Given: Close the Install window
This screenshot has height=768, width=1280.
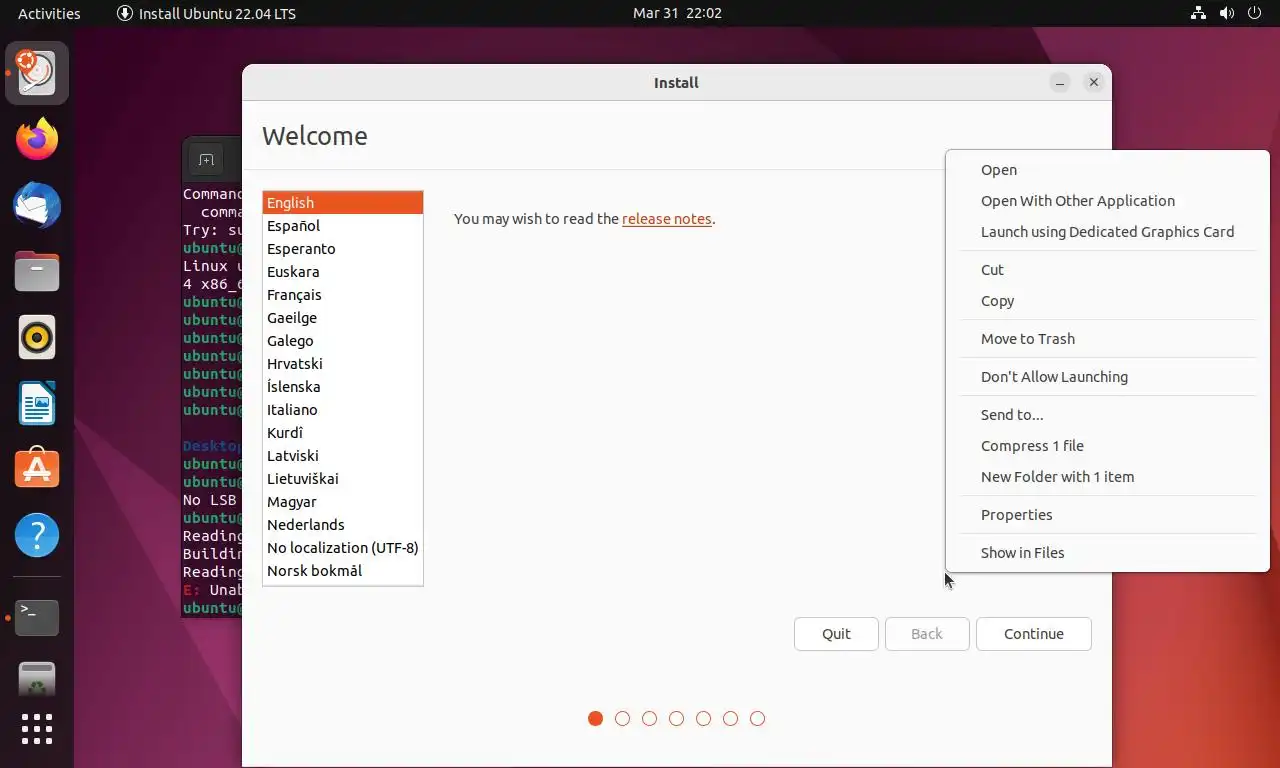Looking at the screenshot, I should [1094, 83].
